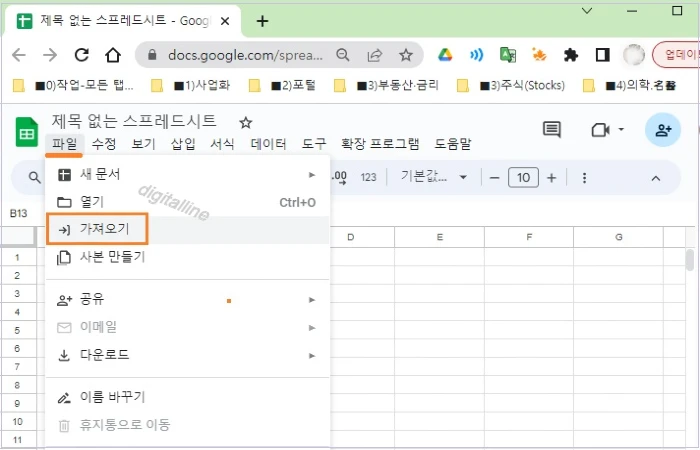This screenshot has width=700, height=450.
Task: Click the toolbar search magnifier icon
Action: [34, 177]
